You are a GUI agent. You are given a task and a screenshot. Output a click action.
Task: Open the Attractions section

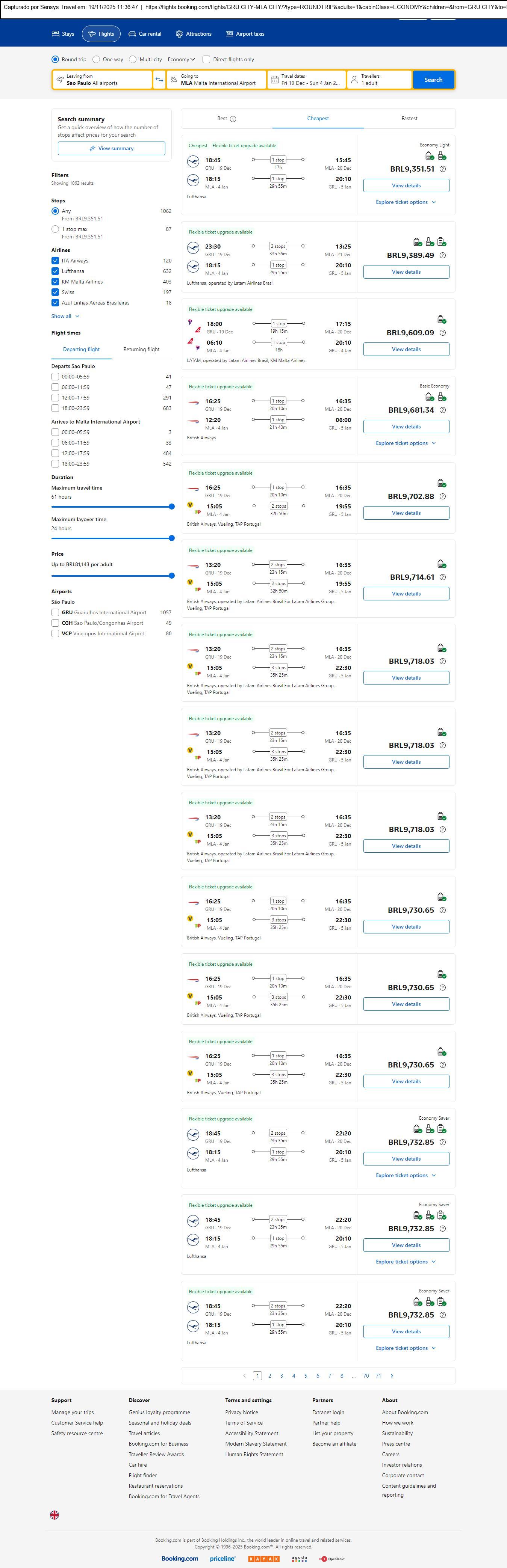tap(193, 34)
